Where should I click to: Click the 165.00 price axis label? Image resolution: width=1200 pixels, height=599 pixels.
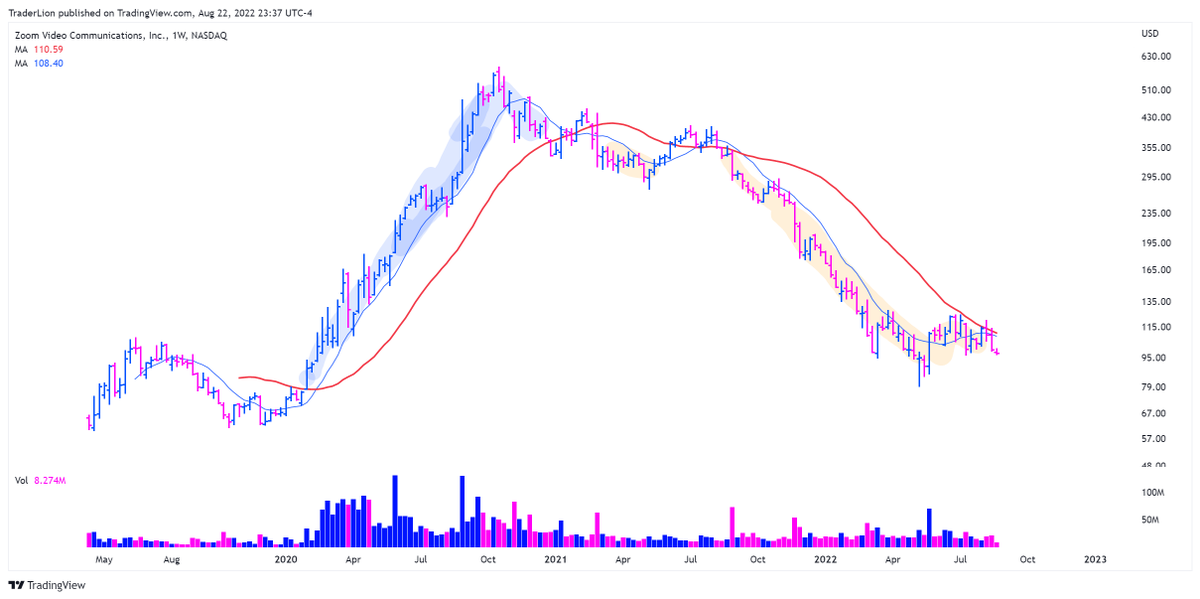coord(1157,270)
